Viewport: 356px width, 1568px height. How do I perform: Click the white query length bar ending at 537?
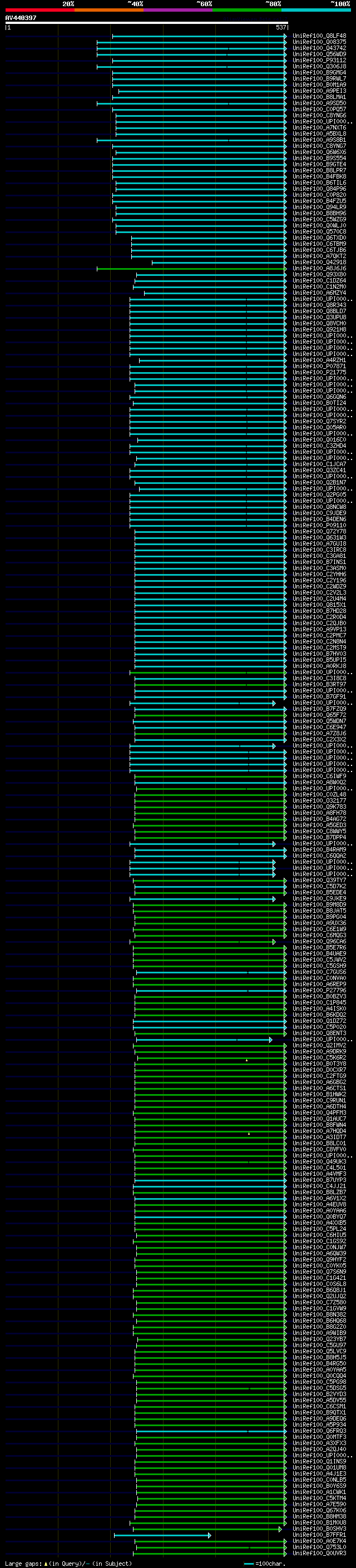click(x=146, y=22)
